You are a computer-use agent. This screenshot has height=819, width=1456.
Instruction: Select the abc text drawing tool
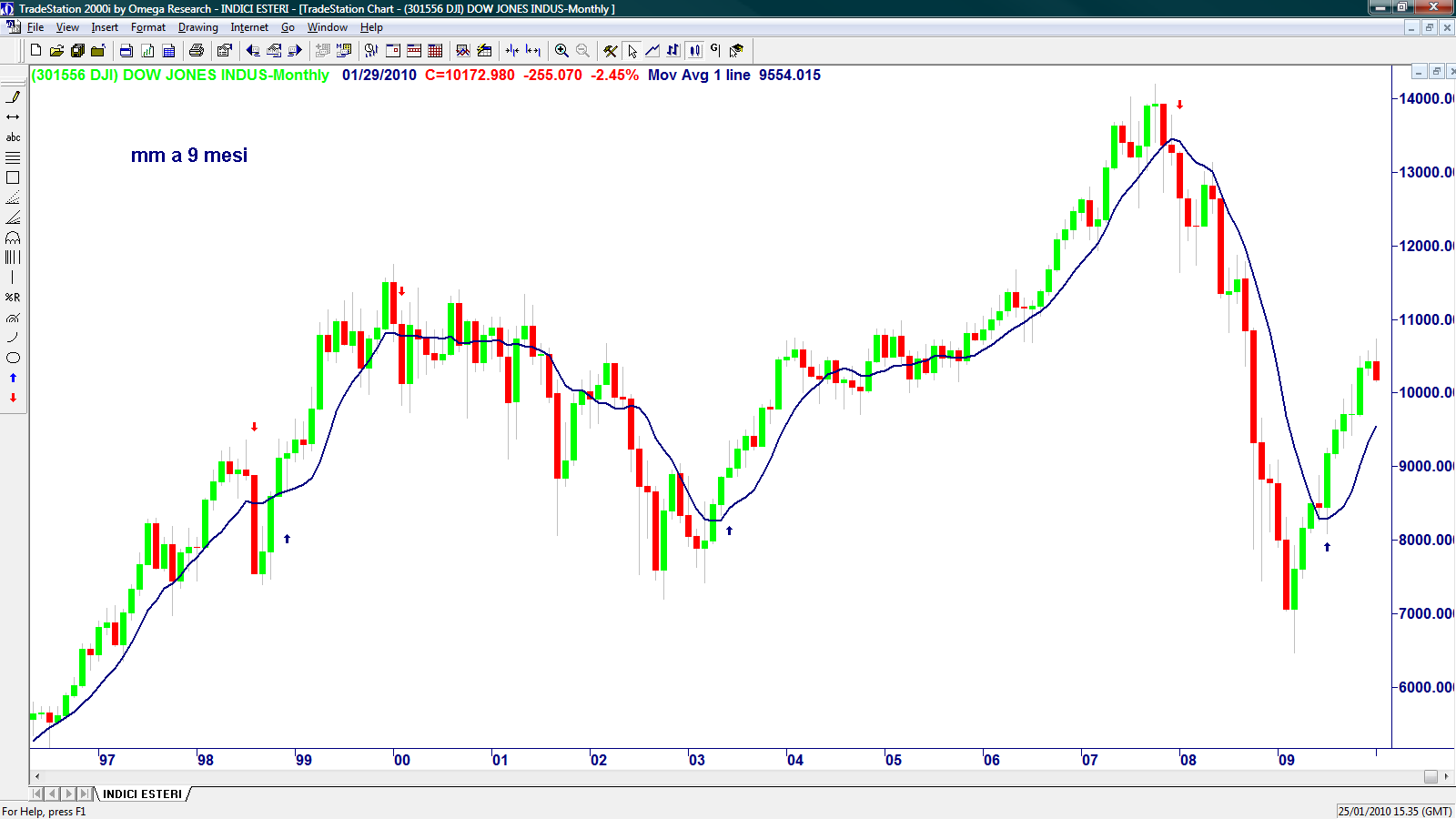(x=13, y=137)
